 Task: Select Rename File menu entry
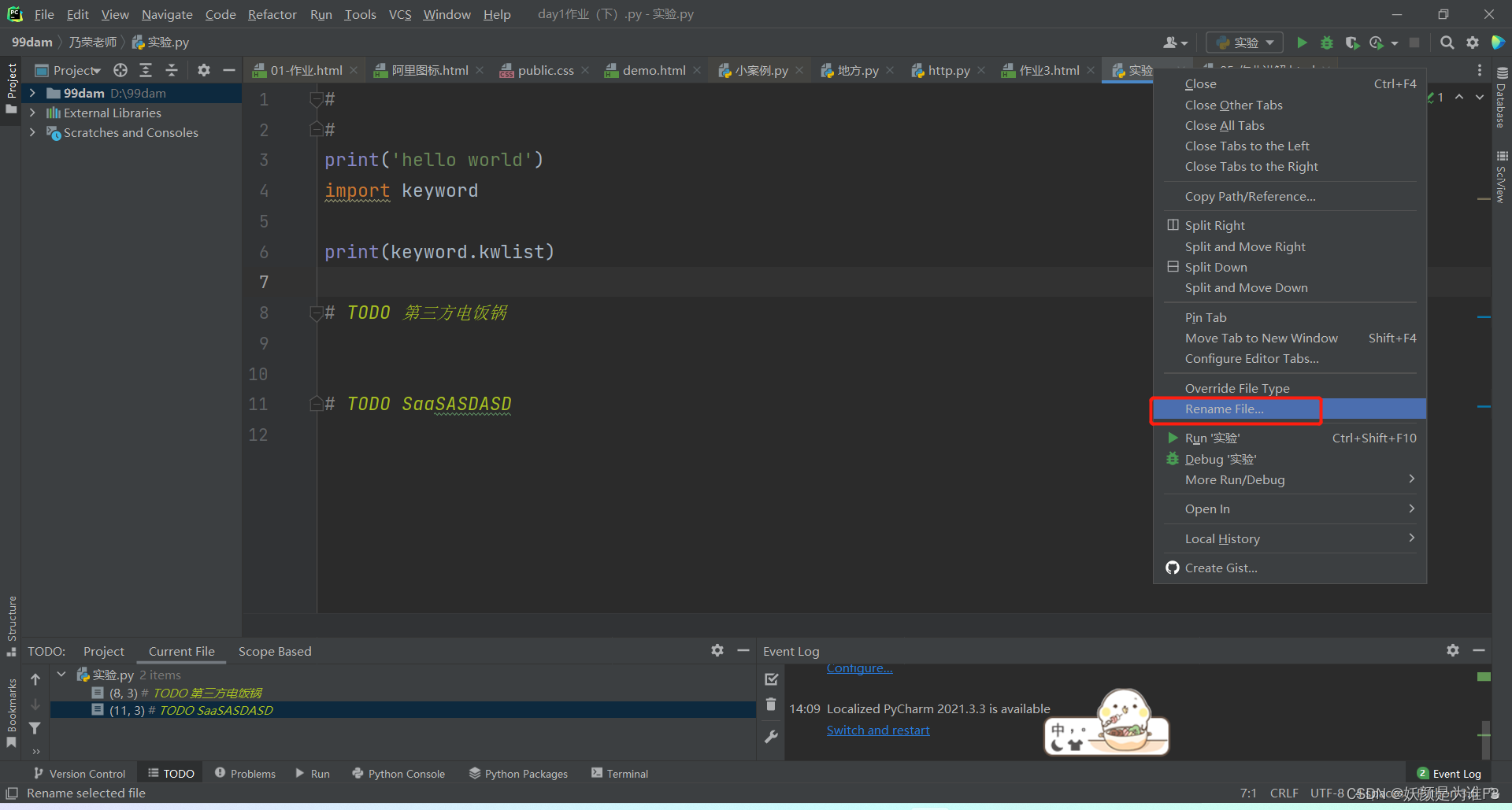[x=1290, y=409]
